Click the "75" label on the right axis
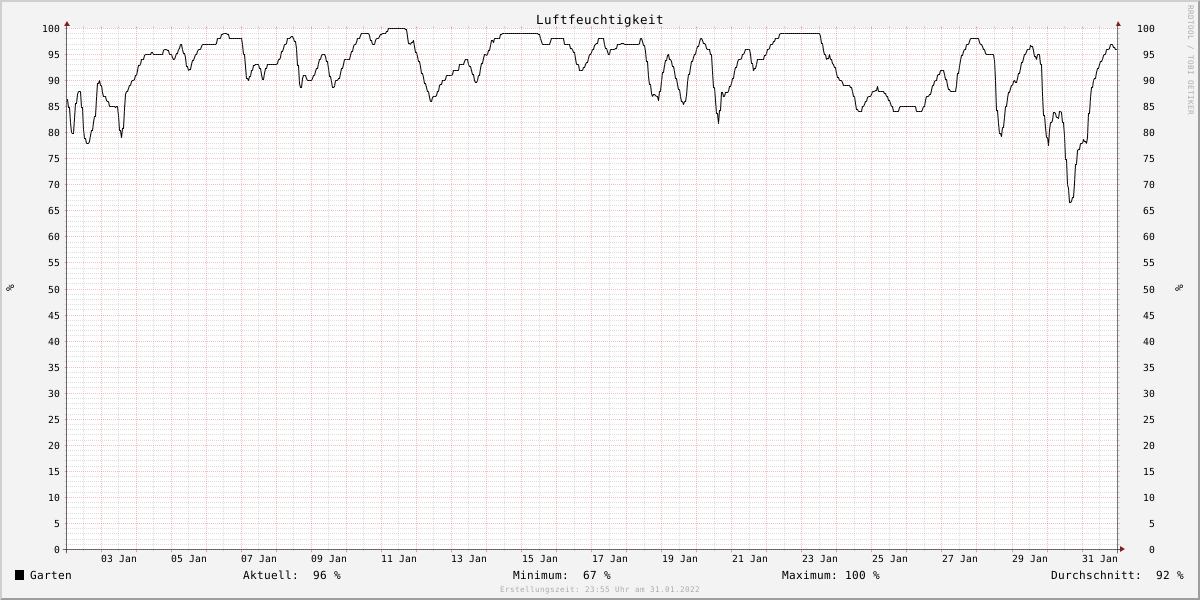 1149,159
